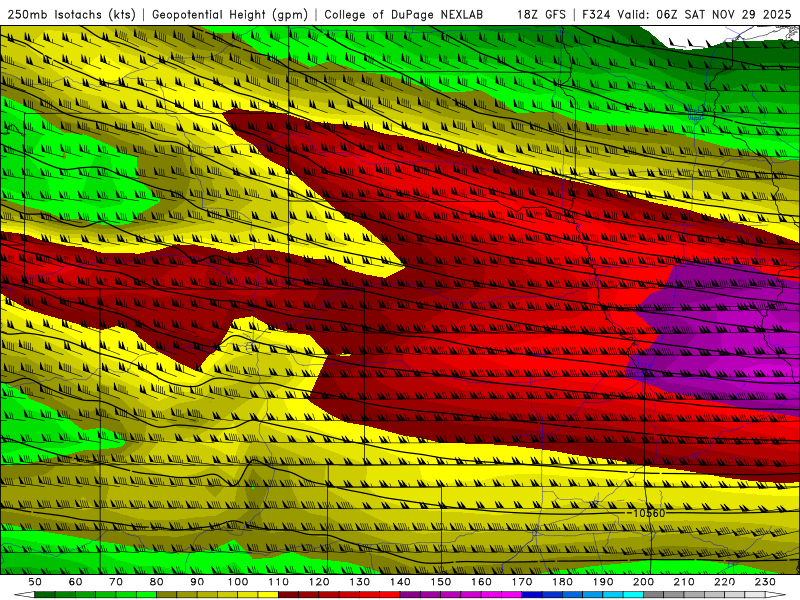
Task: Click the '150' value on the color scale
Action: tap(441, 582)
